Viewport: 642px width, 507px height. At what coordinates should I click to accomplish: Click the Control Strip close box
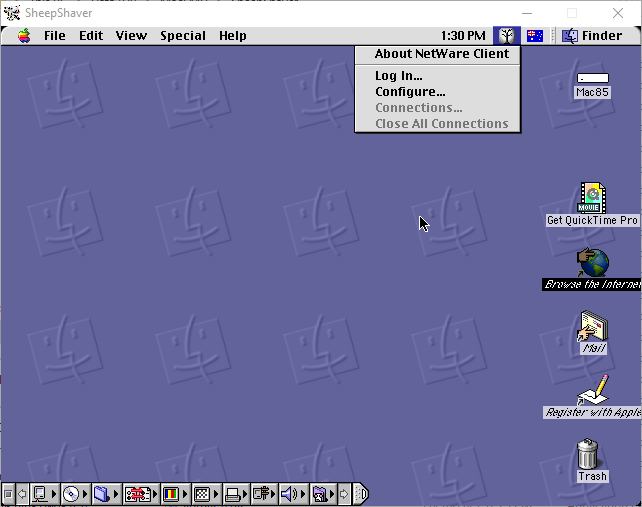tap(8, 494)
